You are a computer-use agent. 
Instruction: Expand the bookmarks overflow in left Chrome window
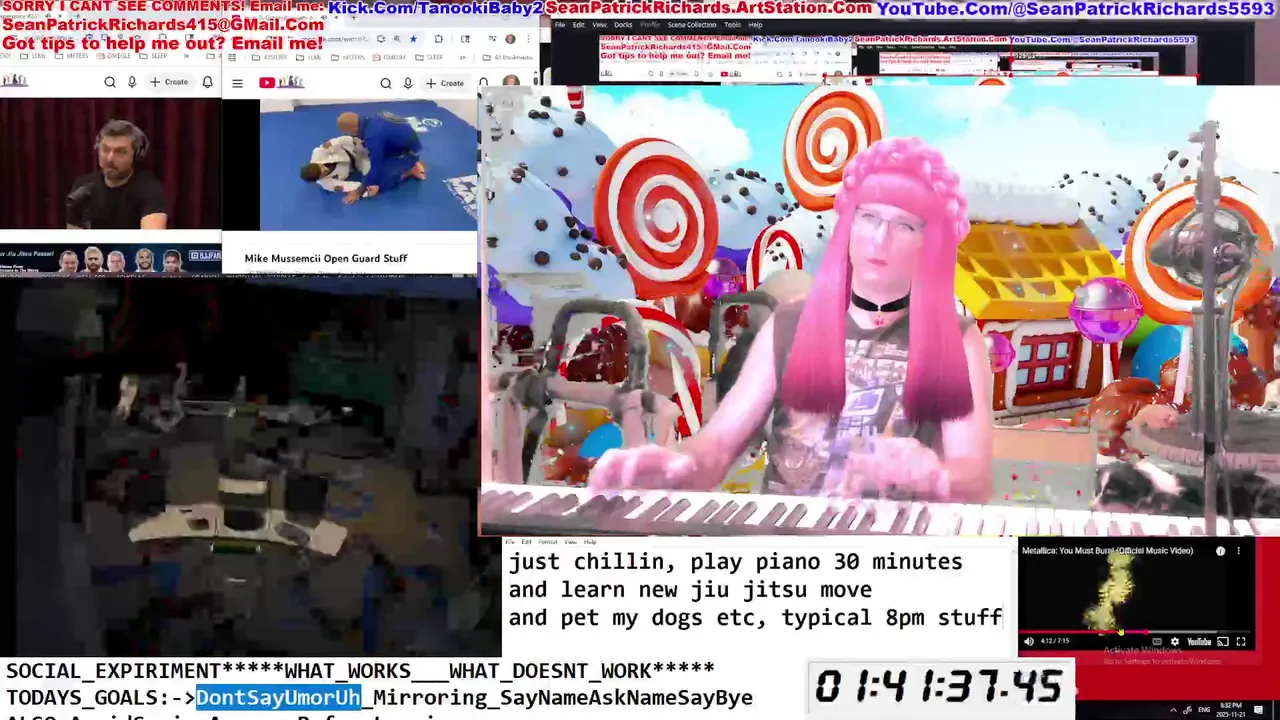pos(186,56)
